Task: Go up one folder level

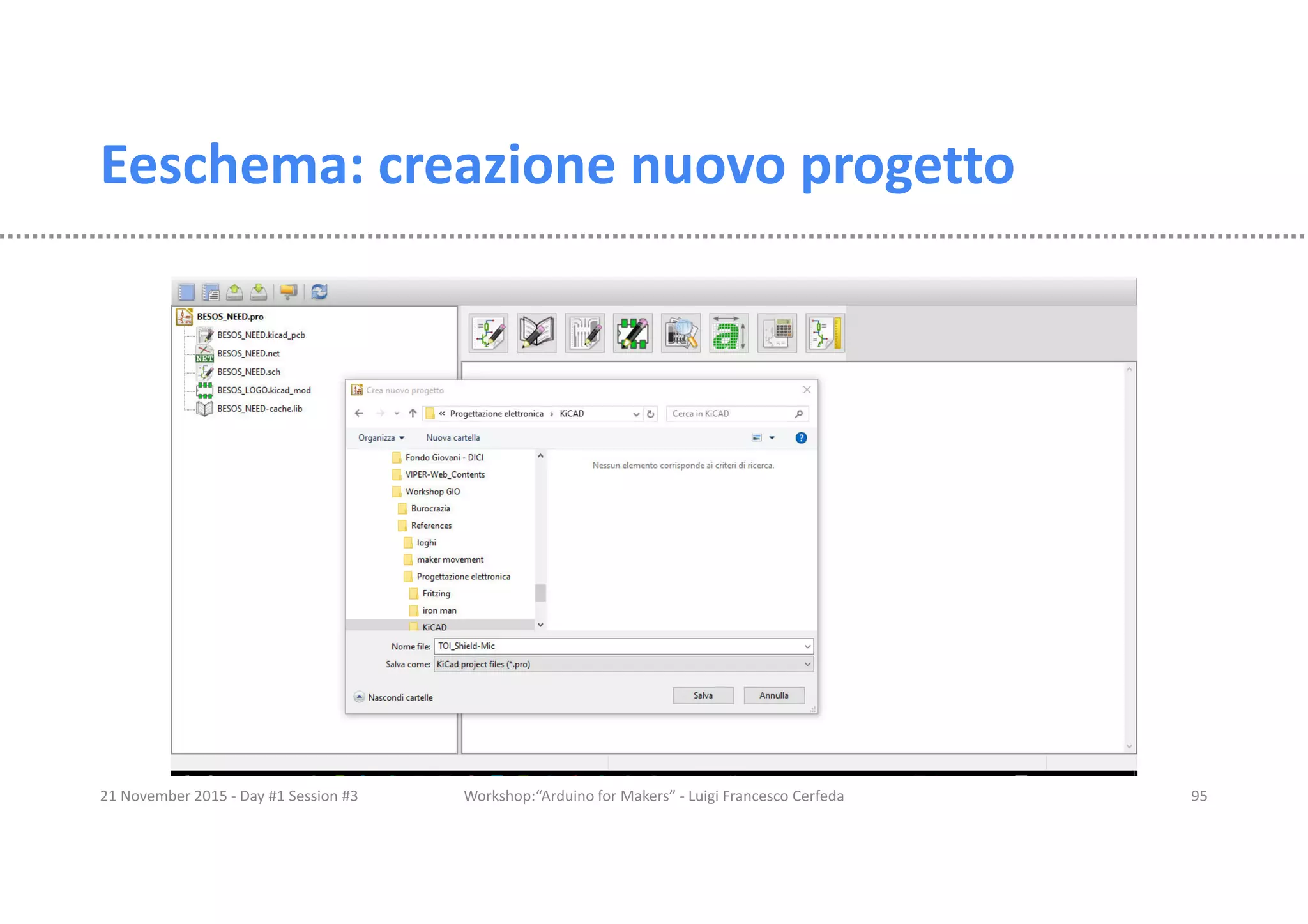Action: (x=413, y=414)
